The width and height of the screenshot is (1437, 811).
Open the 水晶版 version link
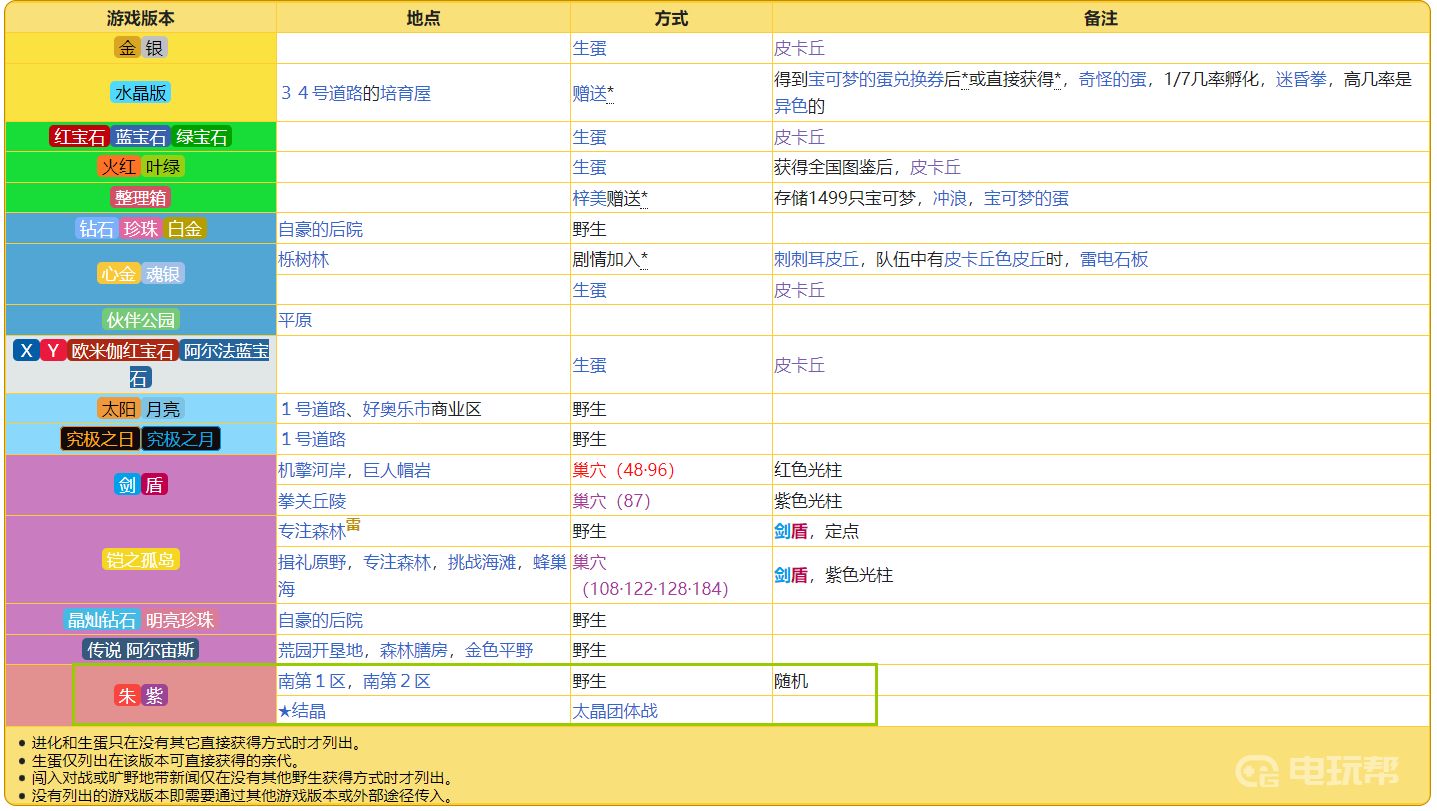141,93
